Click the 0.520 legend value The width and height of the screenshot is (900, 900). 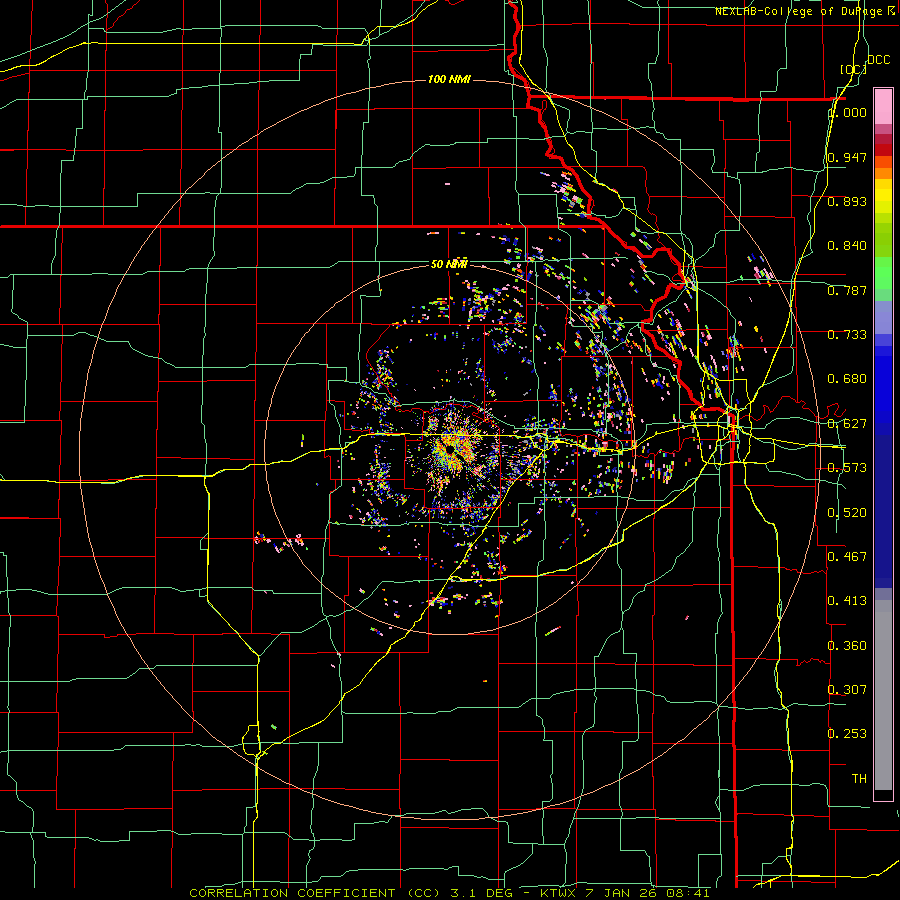point(847,513)
